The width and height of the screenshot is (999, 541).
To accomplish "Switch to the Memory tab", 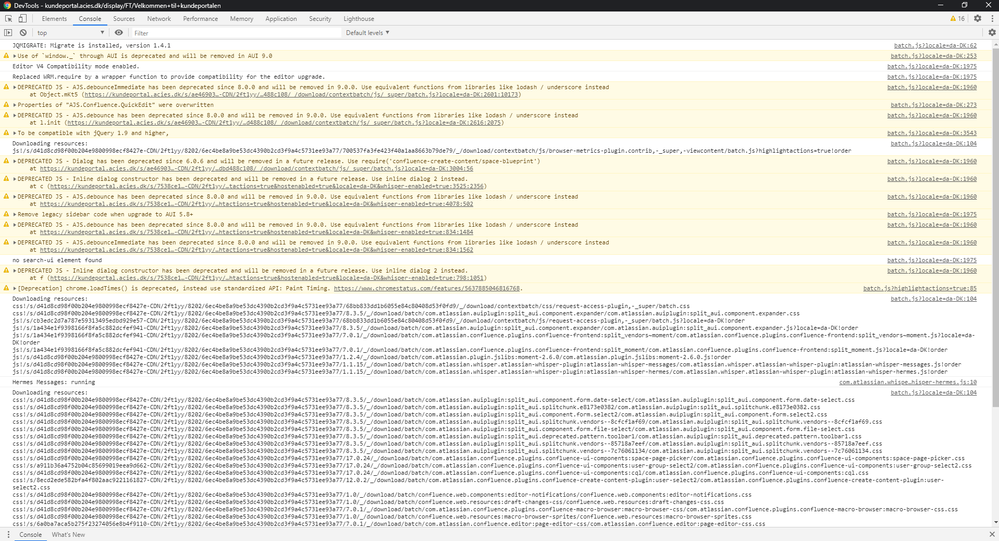I will tap(241, 18).
